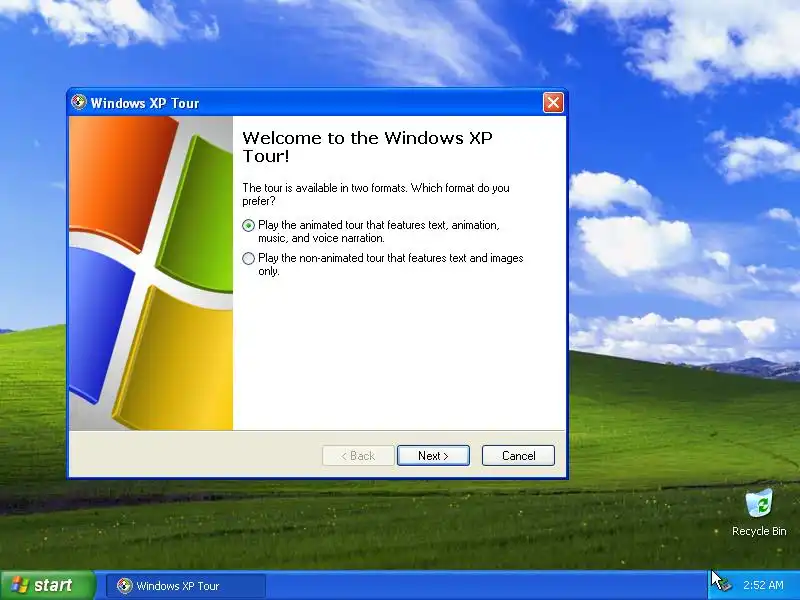Image resolution: width=800 pixels, height=600 pixels.
Task: Click the grayed-out Back button
Action: [358, 456]
